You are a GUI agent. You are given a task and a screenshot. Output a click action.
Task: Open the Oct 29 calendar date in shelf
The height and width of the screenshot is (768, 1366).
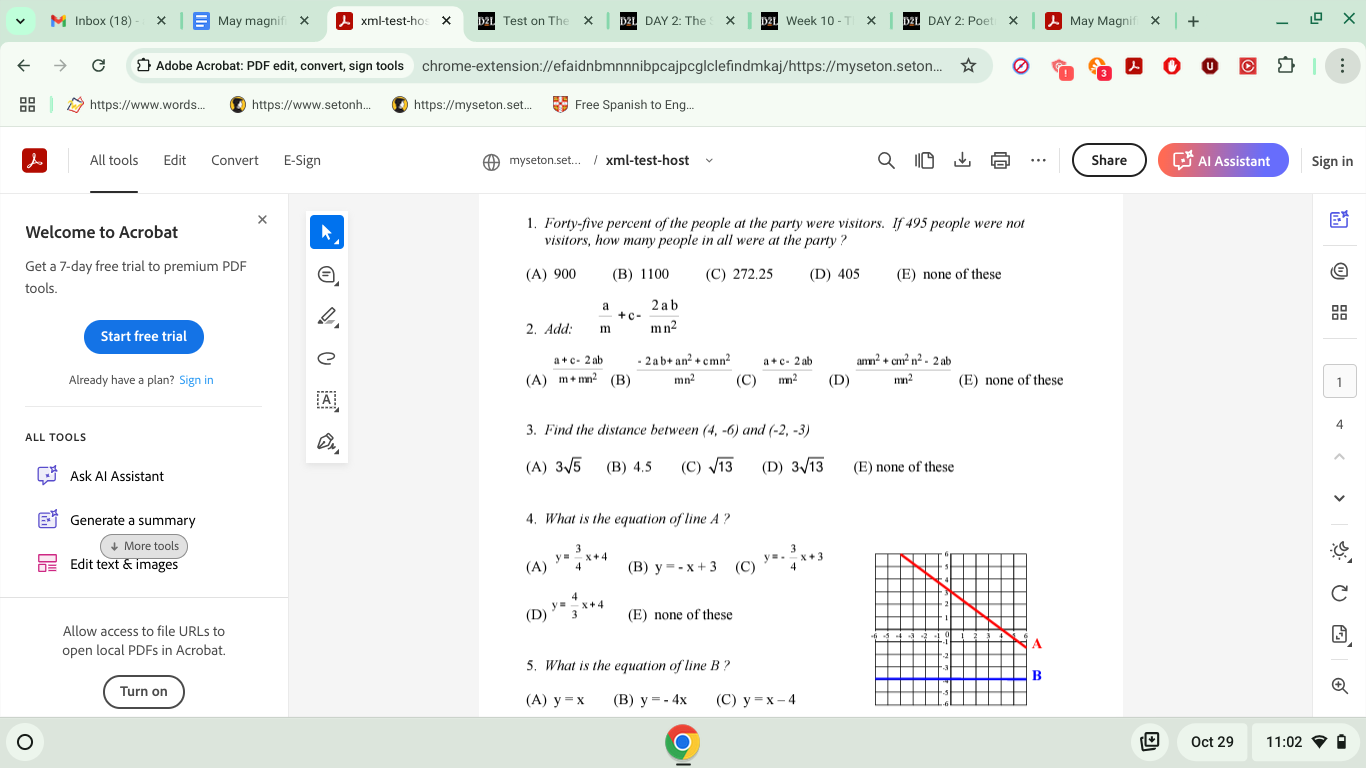click(x=1212, y=742)
